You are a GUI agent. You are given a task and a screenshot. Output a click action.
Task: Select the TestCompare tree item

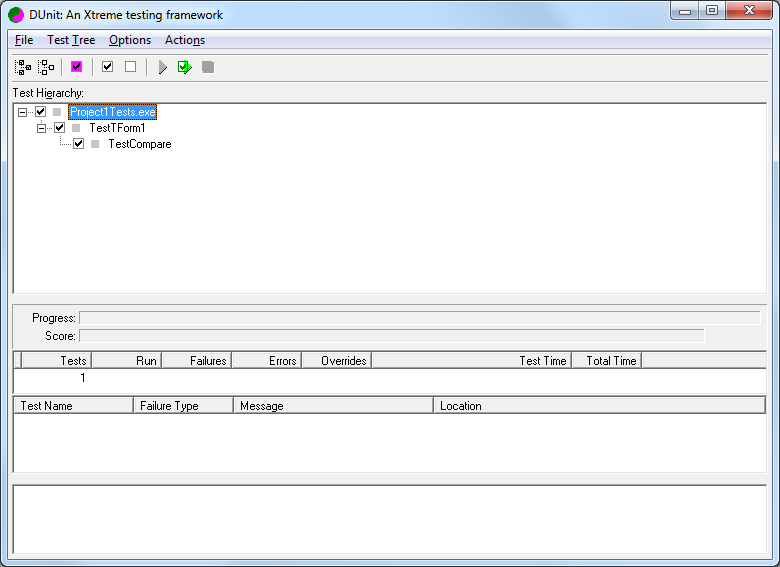point(140,144)
